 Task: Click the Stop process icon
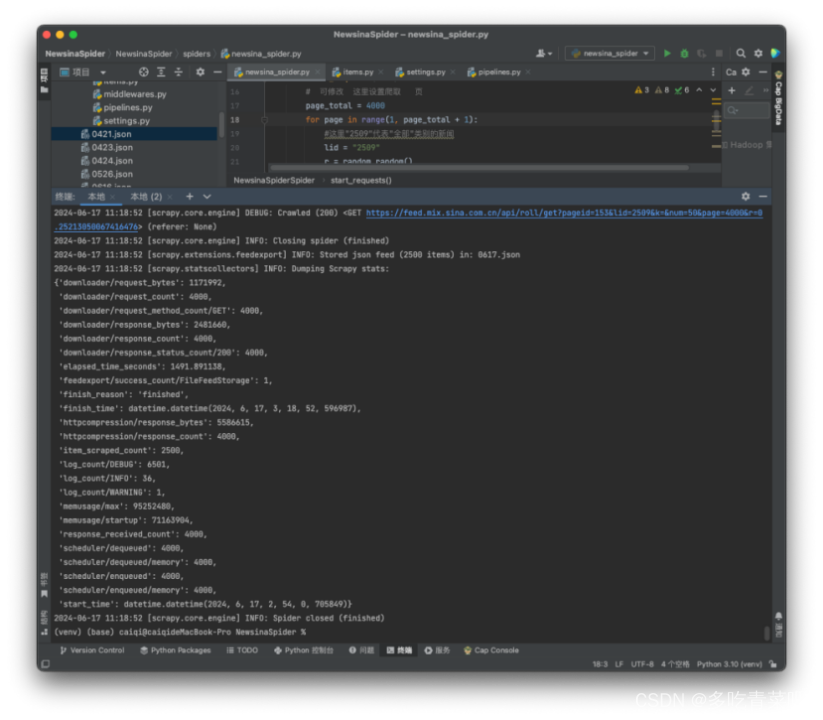tap(719, 54)
